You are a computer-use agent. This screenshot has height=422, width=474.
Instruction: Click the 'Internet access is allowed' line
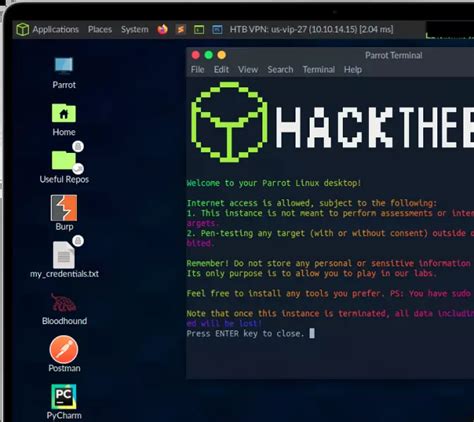click(x=312, y=203)
